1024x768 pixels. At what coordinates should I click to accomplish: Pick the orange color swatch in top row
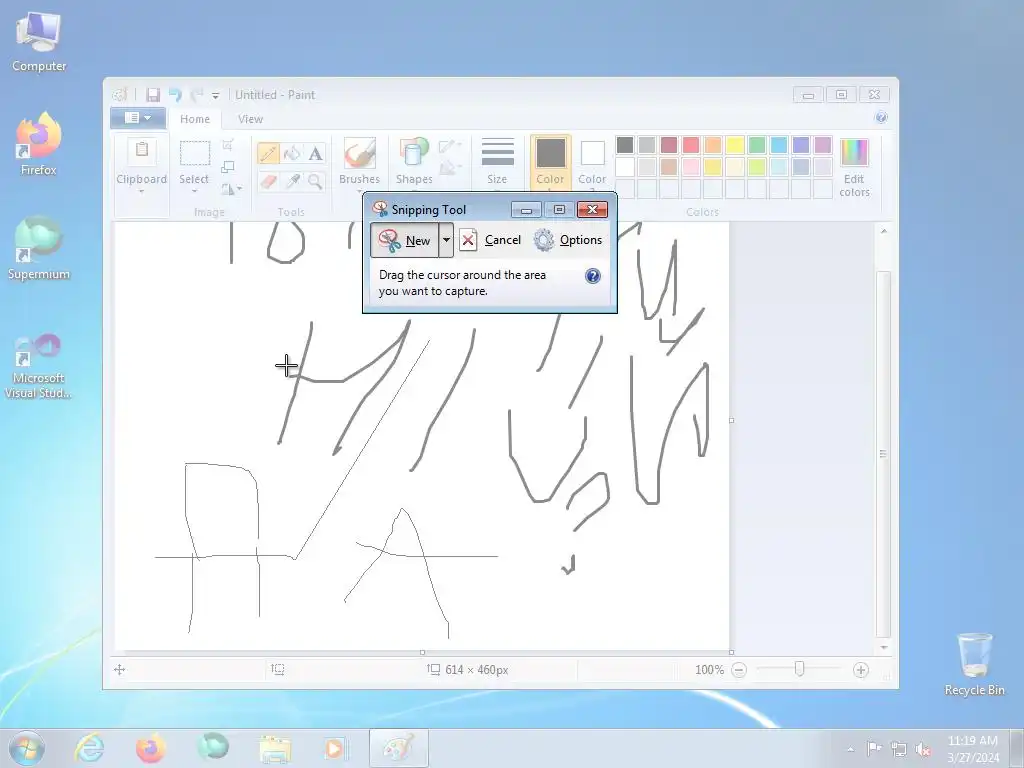713,144
